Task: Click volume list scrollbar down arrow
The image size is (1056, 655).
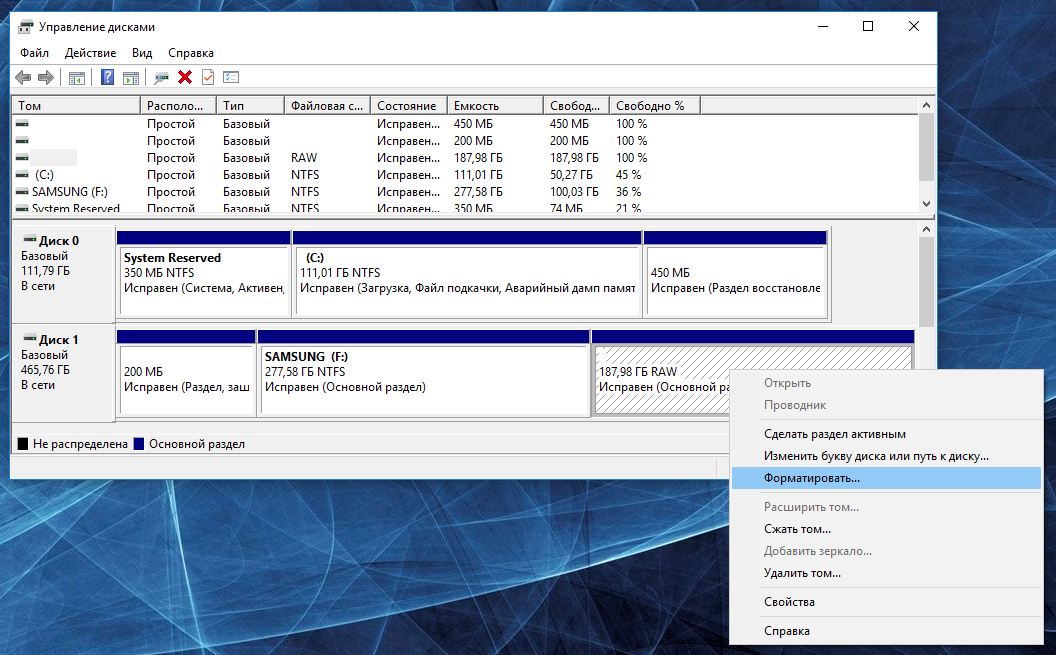Action: click(x=926, y=204)
